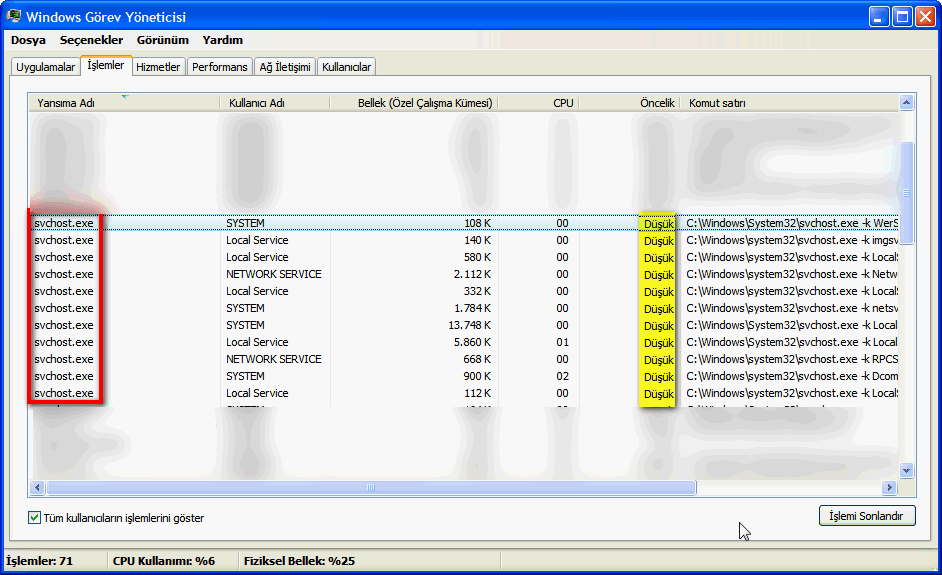Viewport: 942px width, 575px height.
Task: Click the command line ending in -k RPCS
Action: [x=792, y=359]
